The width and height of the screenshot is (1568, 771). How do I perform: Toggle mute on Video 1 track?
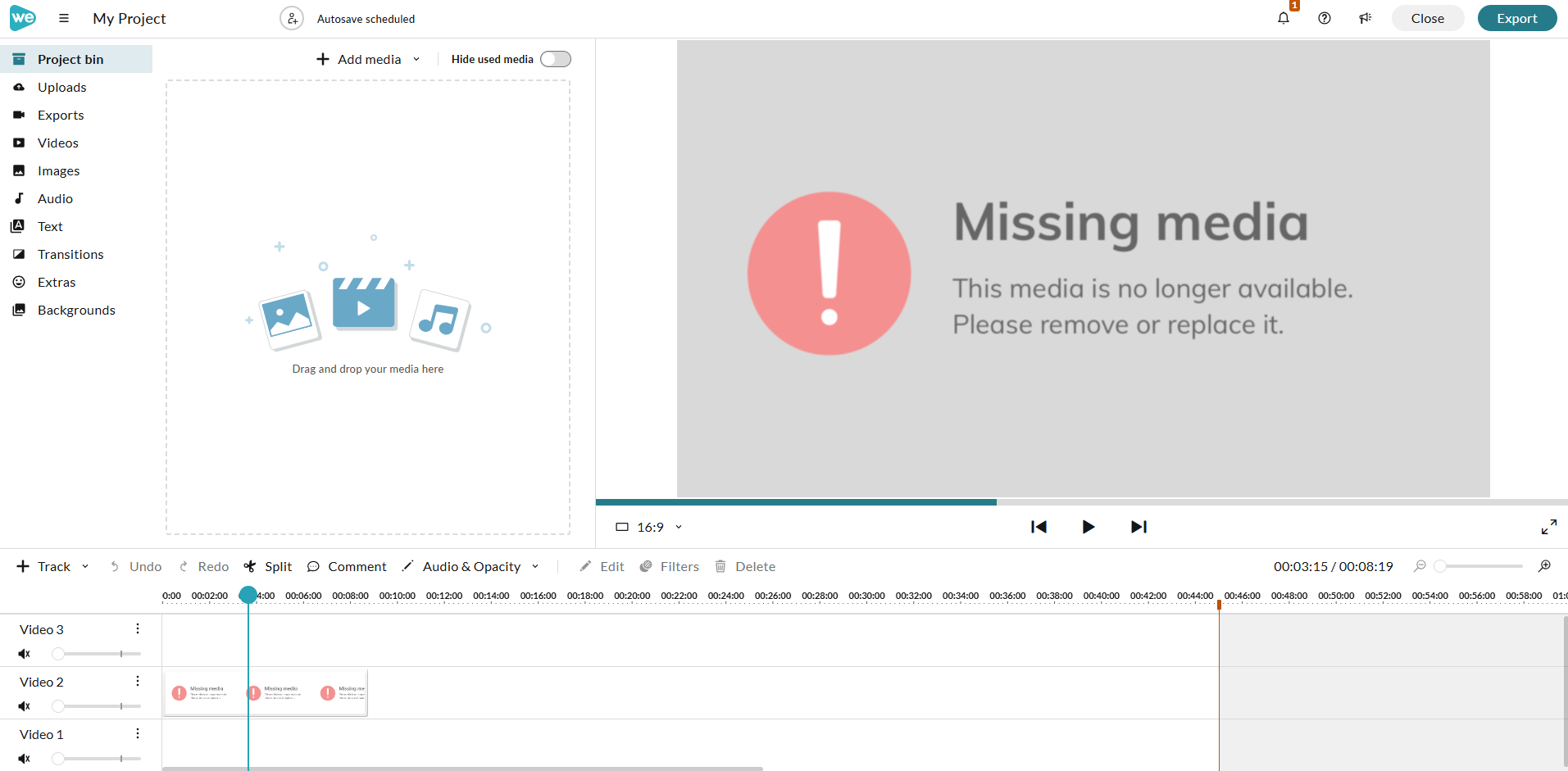pyautogui.click(x=25, y=759)
